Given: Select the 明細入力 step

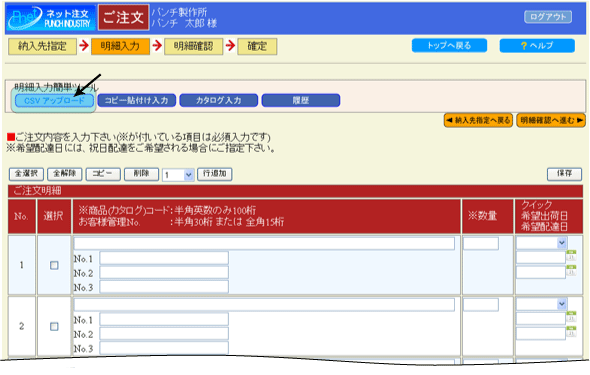Looking at the screenshot, I should click(120, 46).
